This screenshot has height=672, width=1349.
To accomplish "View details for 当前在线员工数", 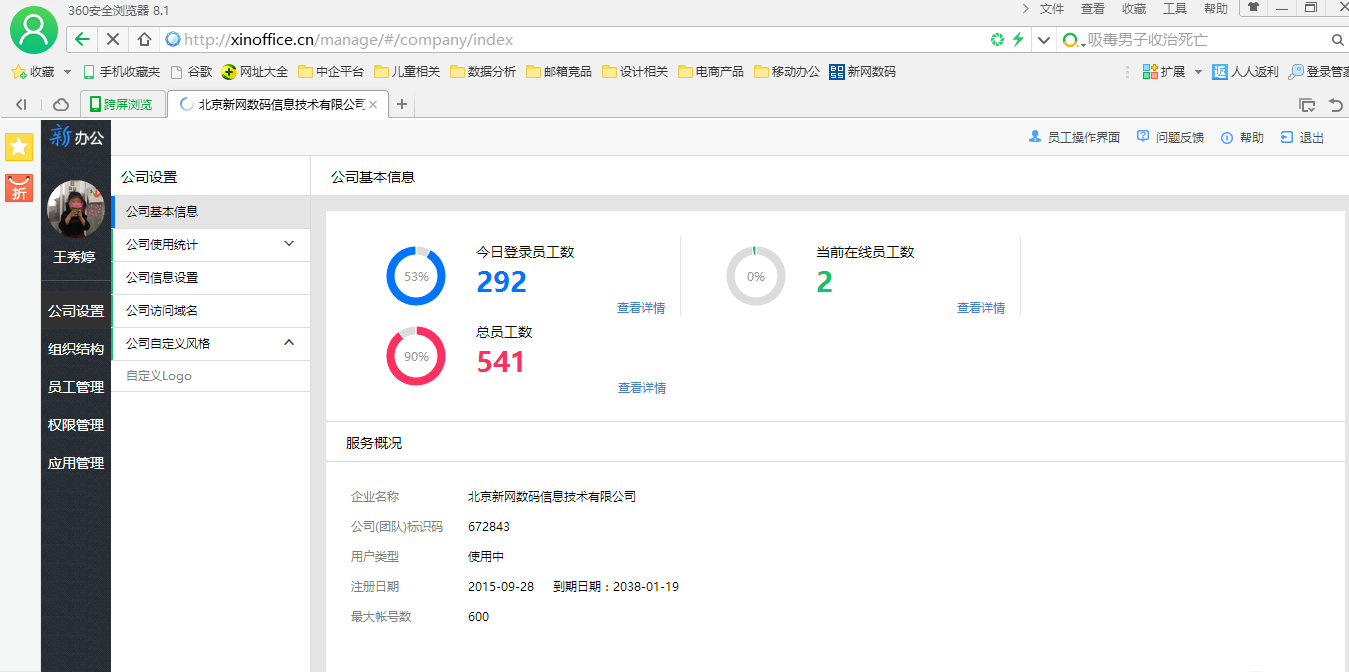I will pos(981,308).
